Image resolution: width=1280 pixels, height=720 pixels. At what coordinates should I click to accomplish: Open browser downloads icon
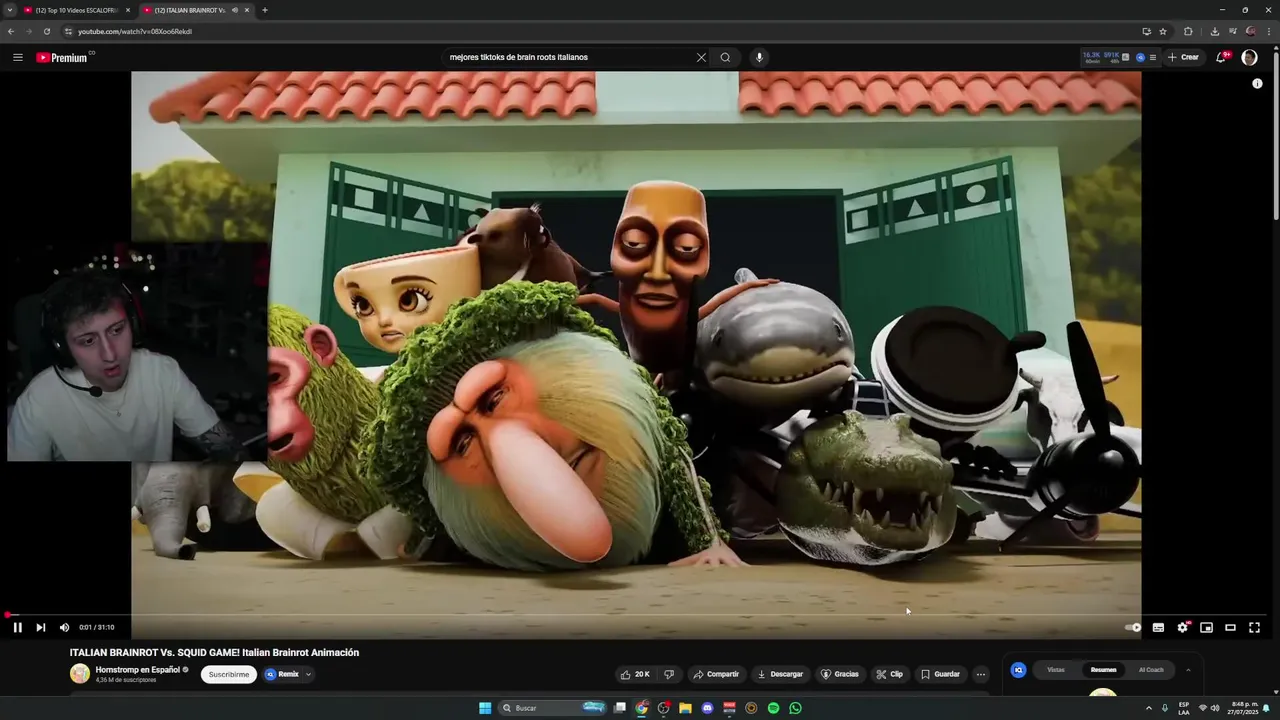(1214, 31)
